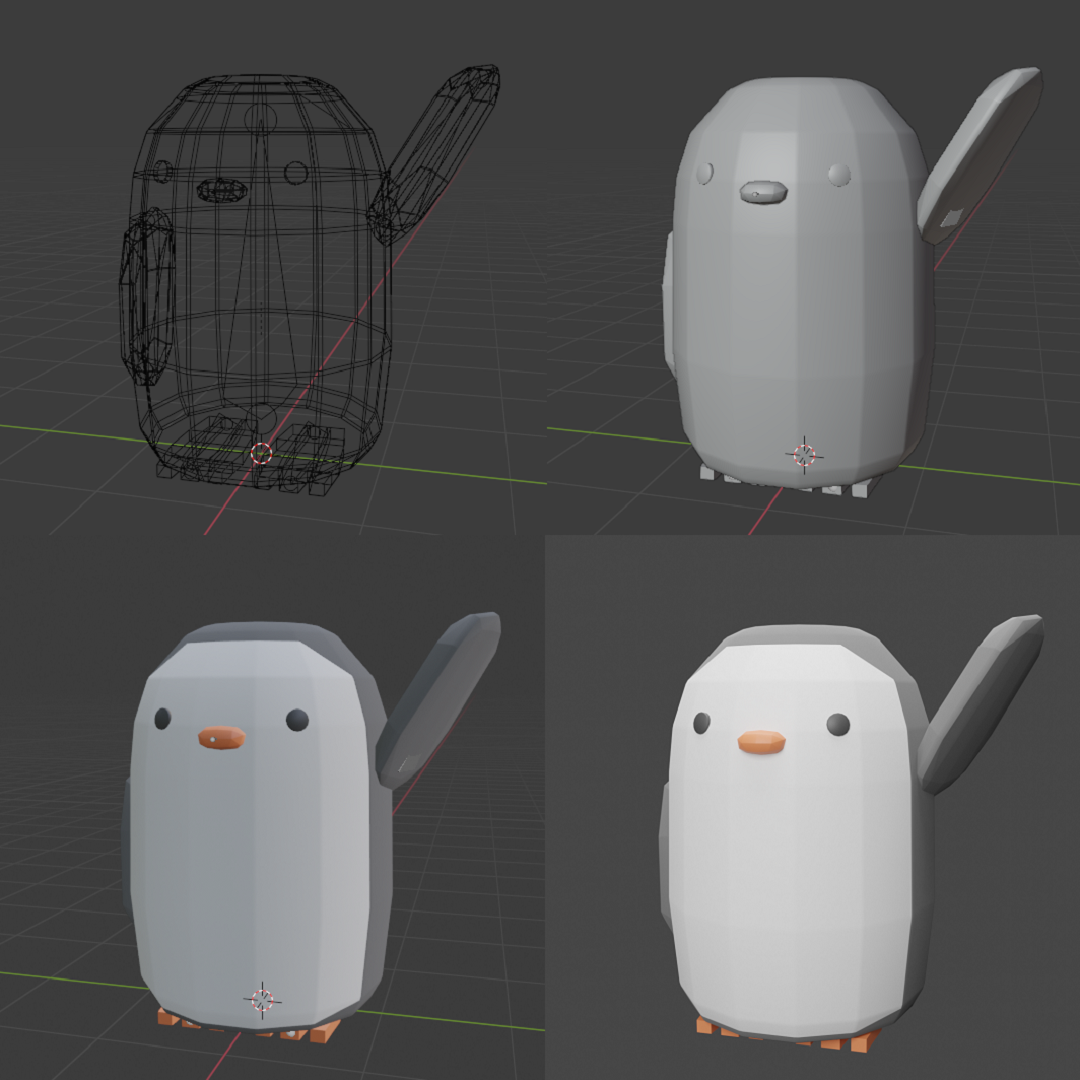Click the 3D cursor in the wireframe view
The height and width of the screenshot is (1080, 1080).
tap(261, 453)
